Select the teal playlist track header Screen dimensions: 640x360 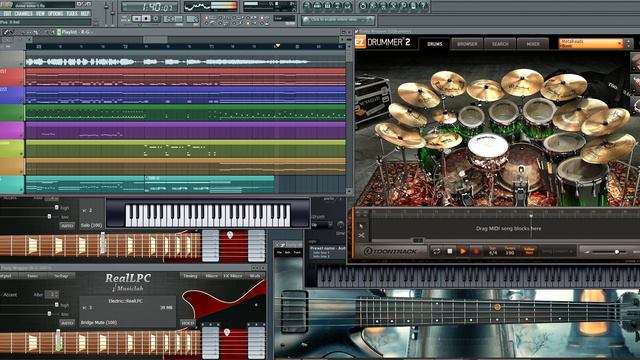tap(12, 184)
